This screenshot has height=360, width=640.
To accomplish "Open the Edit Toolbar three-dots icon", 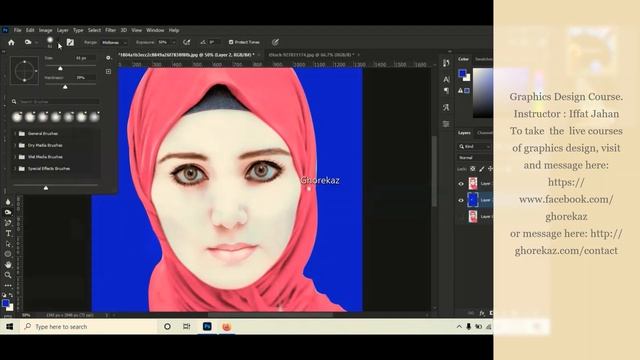I will click(8, 285).
